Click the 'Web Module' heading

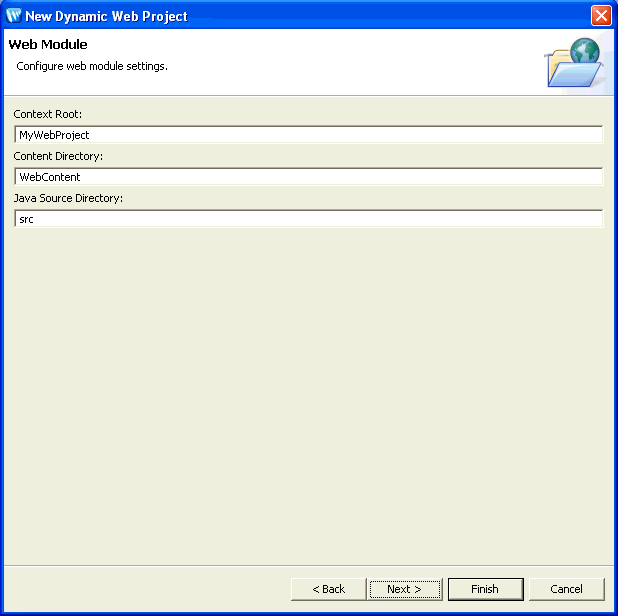coord(48,45)
